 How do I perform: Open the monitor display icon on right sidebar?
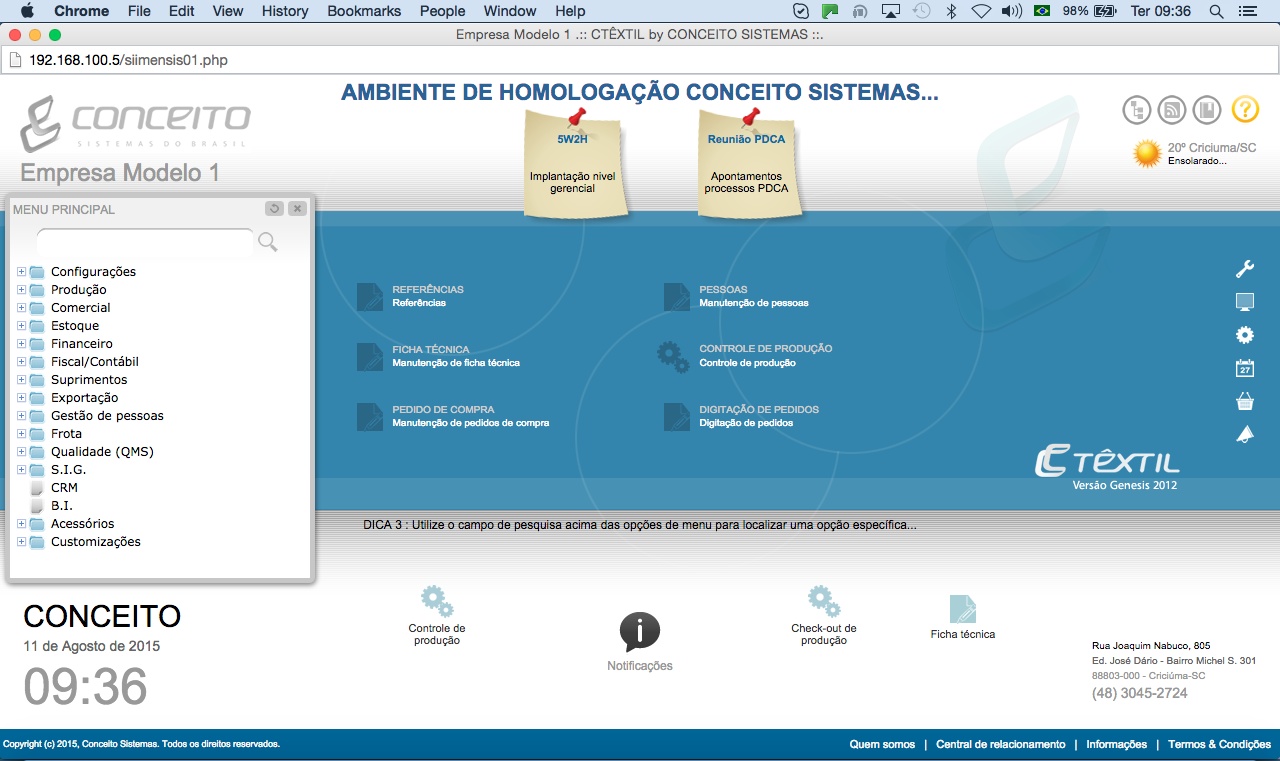click(x=1245, y=302)
